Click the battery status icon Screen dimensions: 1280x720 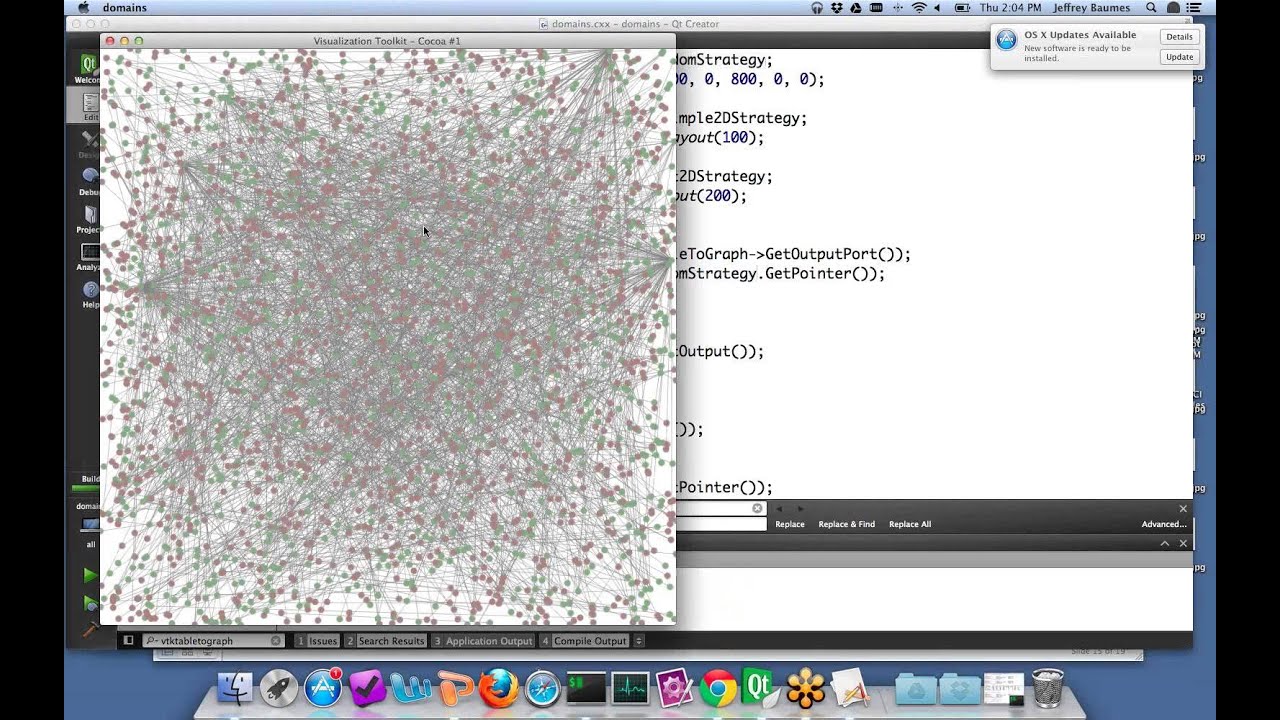coord(962,8)
